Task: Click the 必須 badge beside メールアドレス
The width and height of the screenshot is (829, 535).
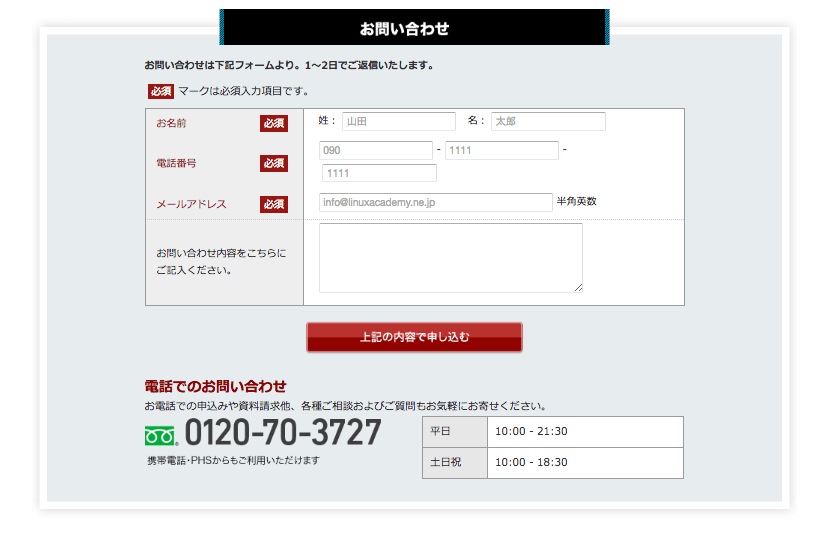Action: point(274,204)
